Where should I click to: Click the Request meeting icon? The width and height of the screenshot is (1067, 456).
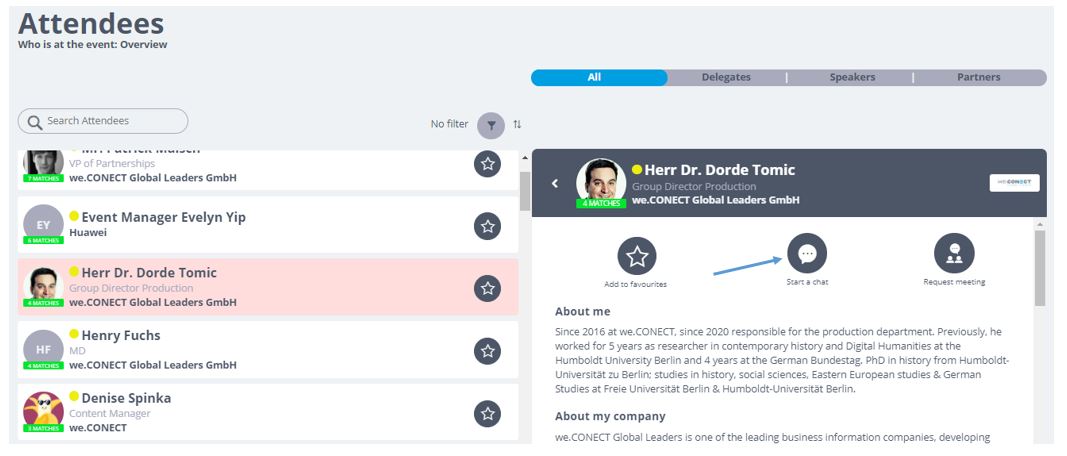click(954, 253)
